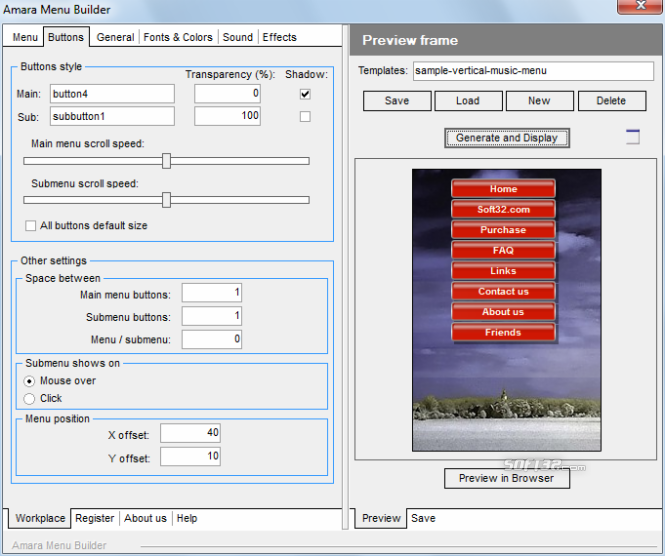Edit the Y offset field

190,456
